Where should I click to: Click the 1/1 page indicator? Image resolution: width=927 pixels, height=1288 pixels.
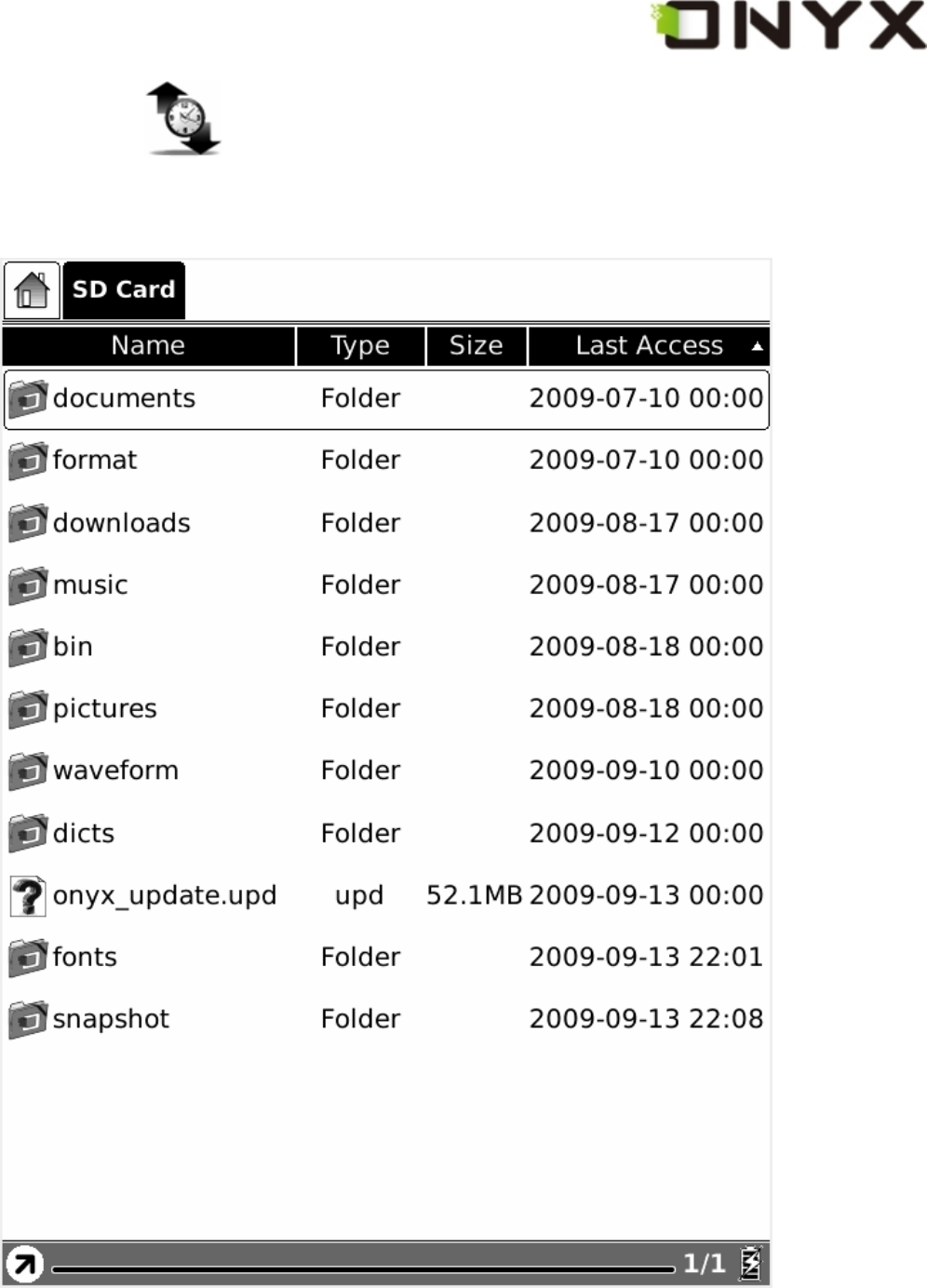pyautogui.click(x=704, y=1263)
